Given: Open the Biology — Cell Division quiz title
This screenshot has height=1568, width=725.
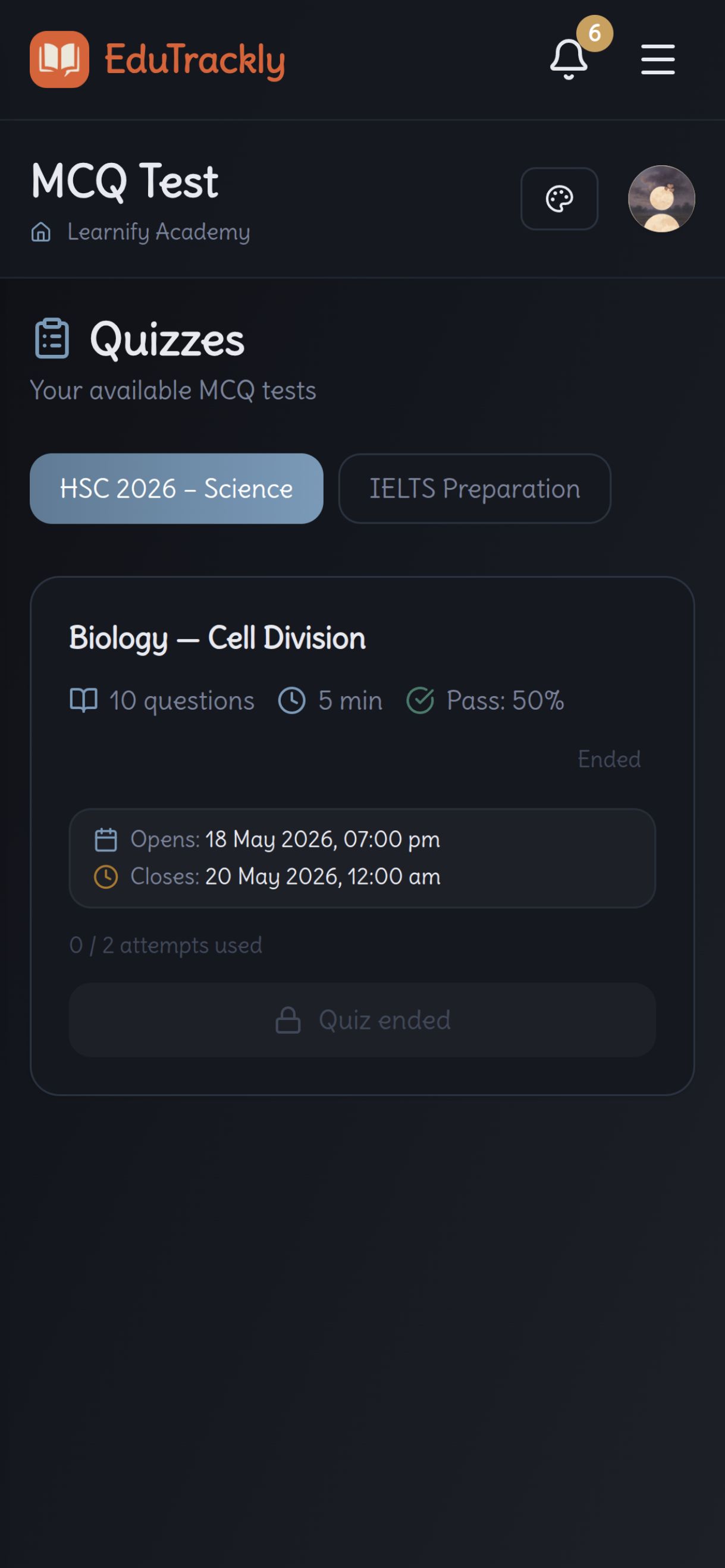Looking at the screenshot, I should 218,638.
